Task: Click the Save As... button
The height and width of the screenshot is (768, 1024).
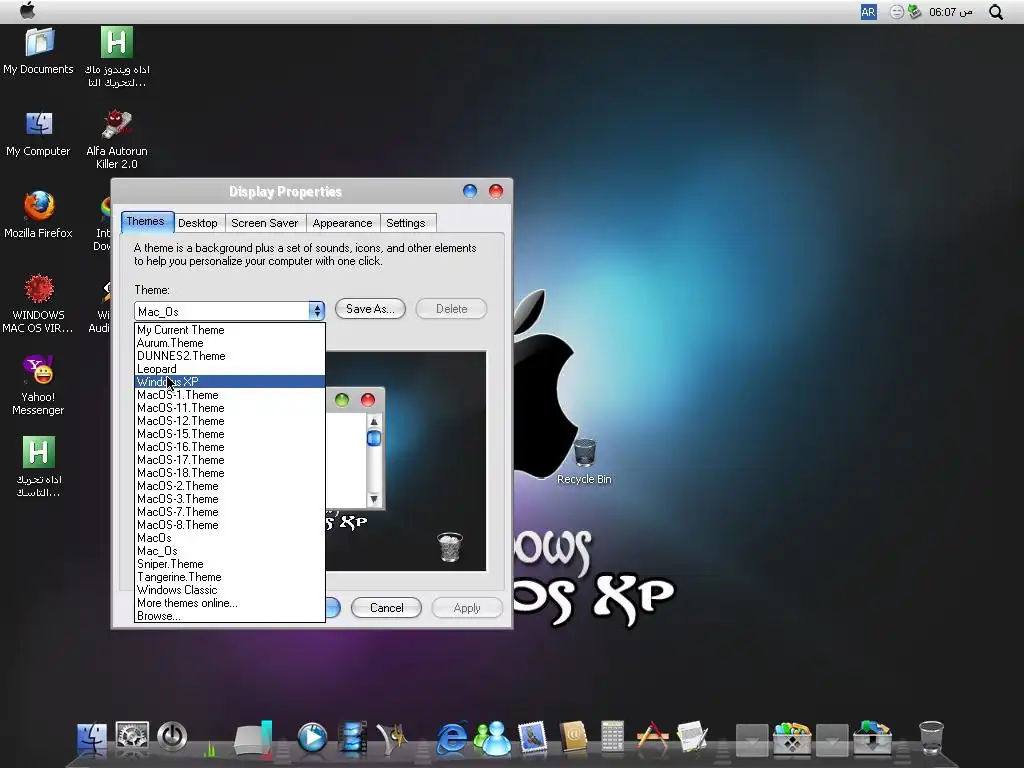Action: pyautogui.click(x=370, y=308)
